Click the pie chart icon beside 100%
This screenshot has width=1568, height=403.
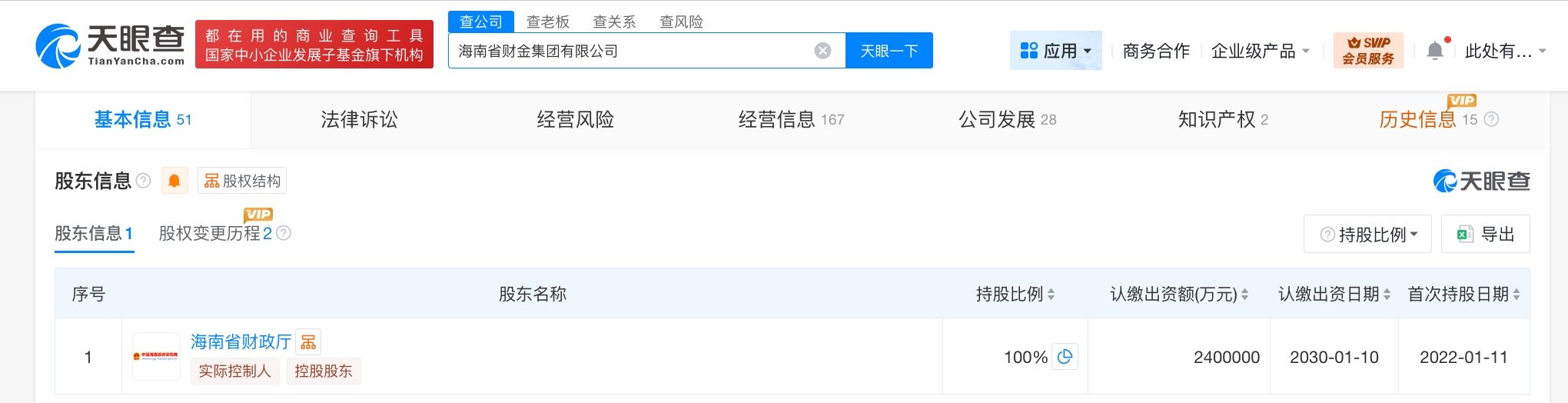pyautogui.click(x=1065, y=357)
